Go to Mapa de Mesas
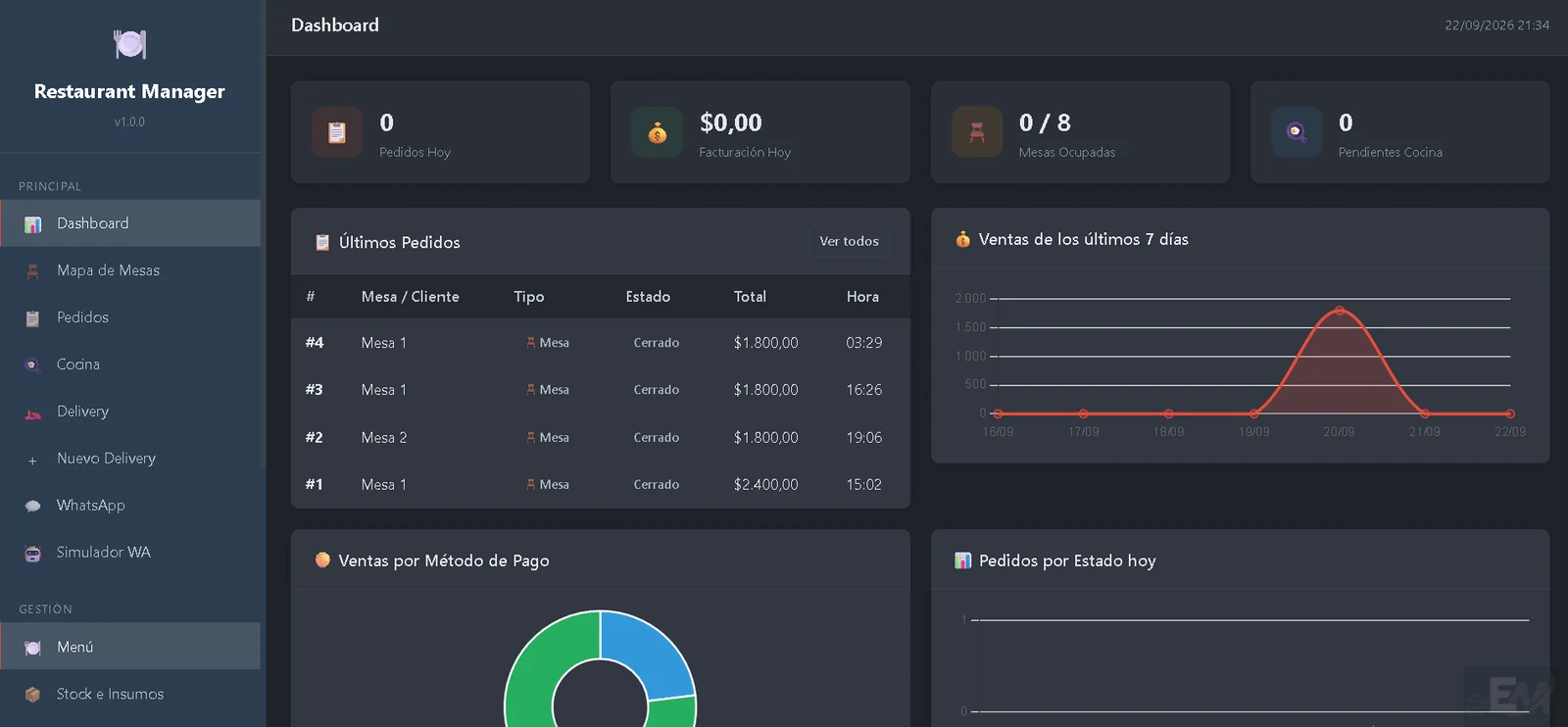The width and height of the screenshot is (1568, 727). (x=130, y=270)
